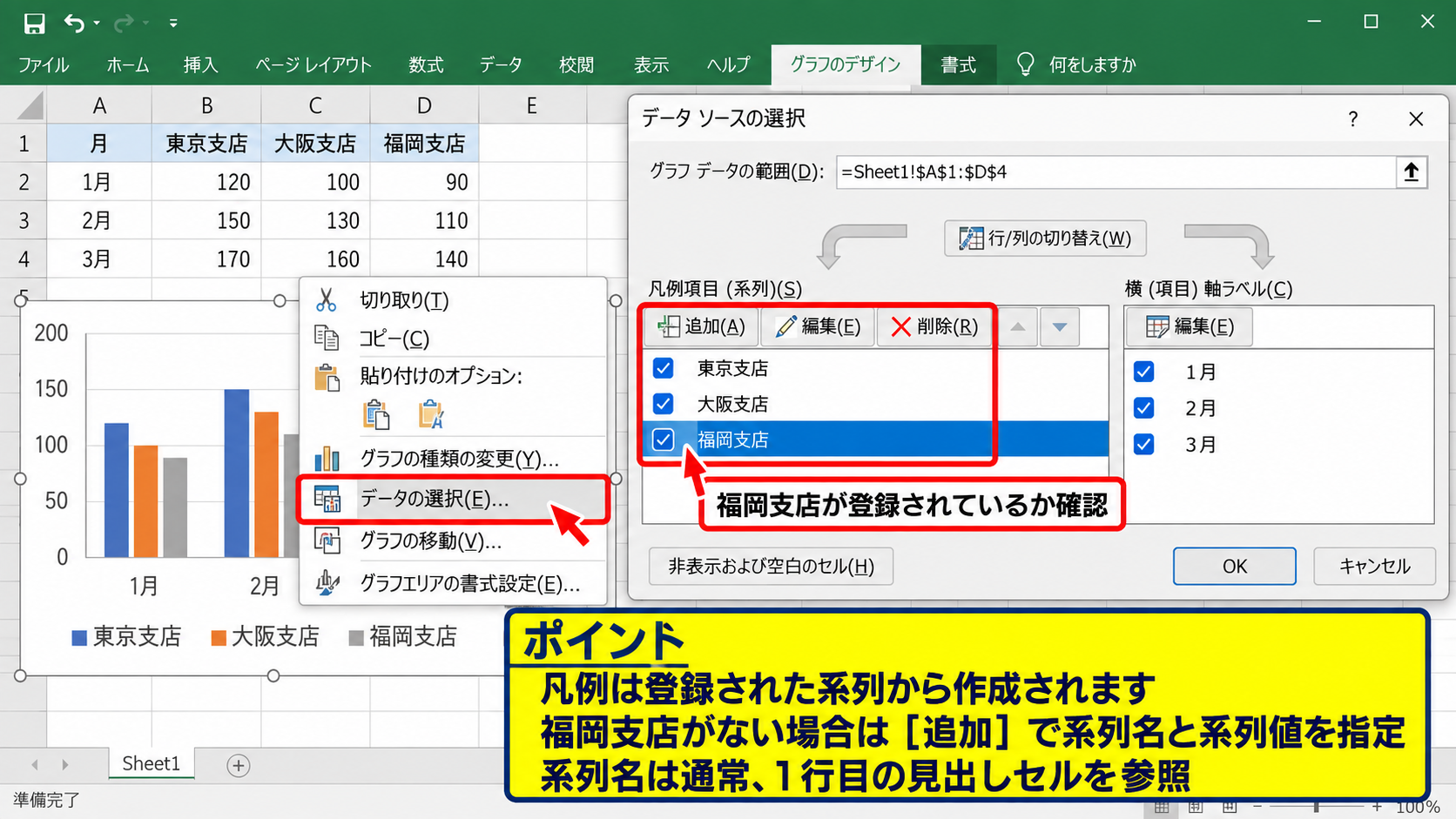Open the ファイル tab
The width and height of the screenshot is (1456, 819).
(x=44, y=64)
